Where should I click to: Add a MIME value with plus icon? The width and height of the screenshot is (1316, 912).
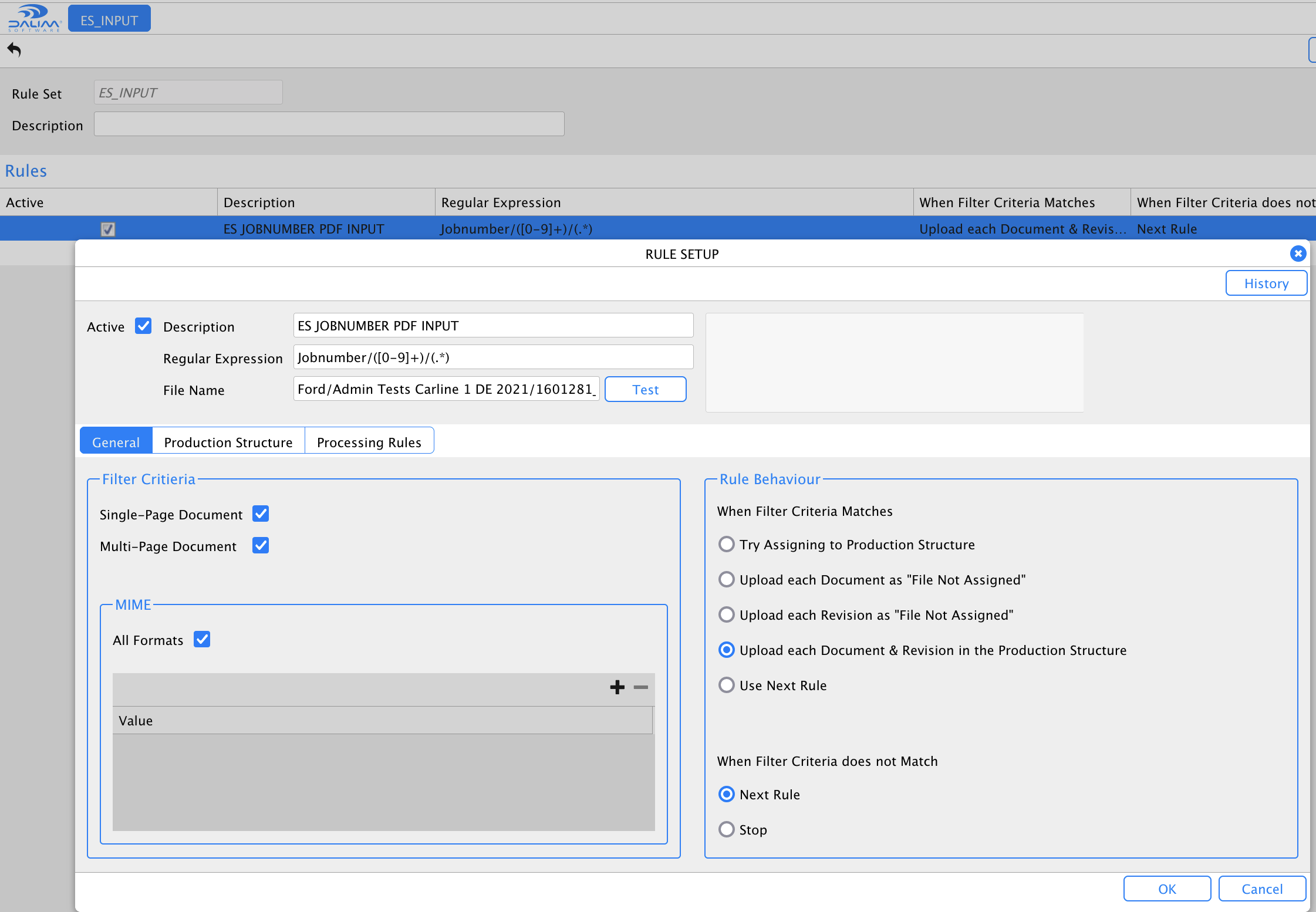(x=617, y=687)
